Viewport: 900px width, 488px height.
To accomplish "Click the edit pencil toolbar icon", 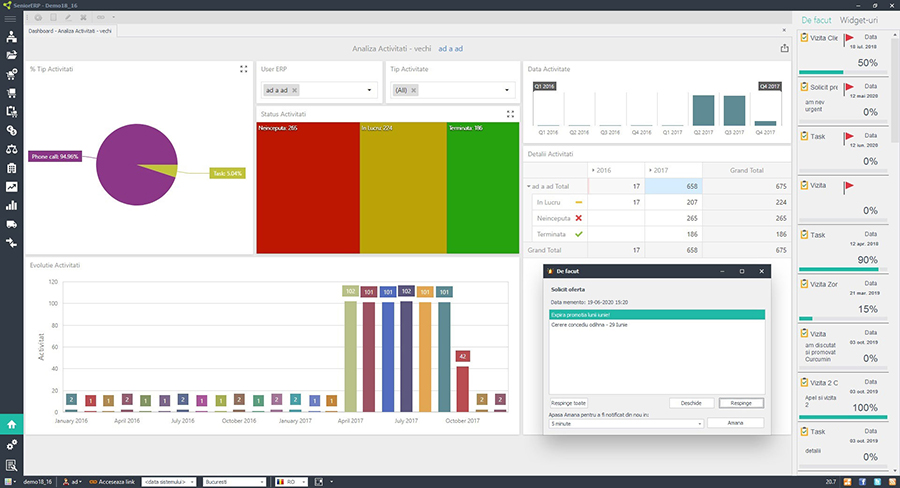I will point(68,17).
